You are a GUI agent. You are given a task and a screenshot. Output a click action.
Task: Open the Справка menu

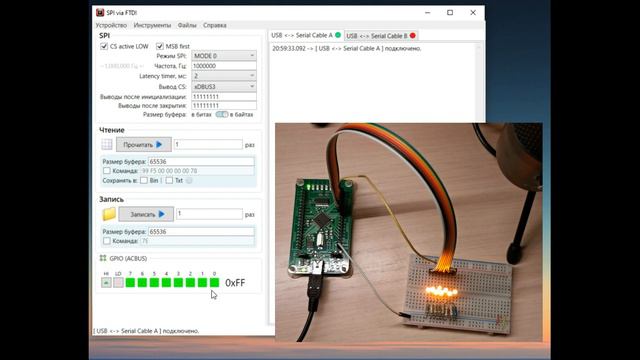coord(215,25)
